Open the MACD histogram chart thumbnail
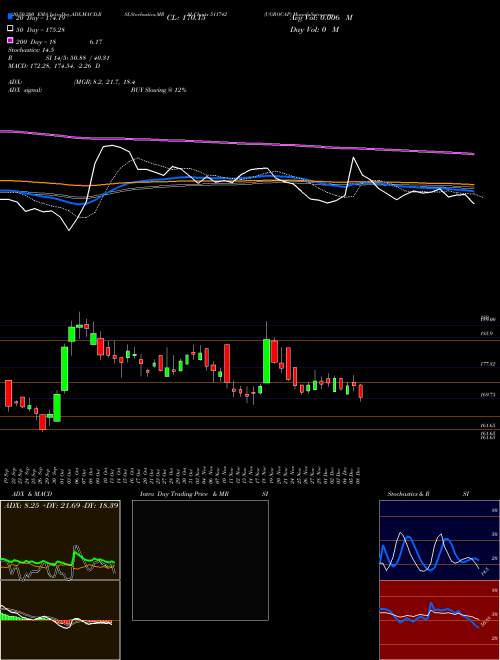500x660 pixels. click(x=60, y=620)
